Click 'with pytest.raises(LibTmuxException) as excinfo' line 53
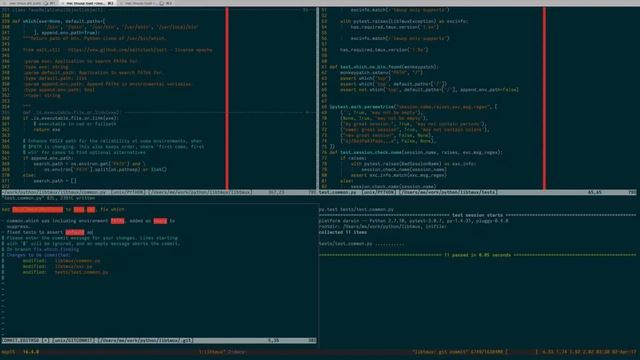 click(404, 21)
